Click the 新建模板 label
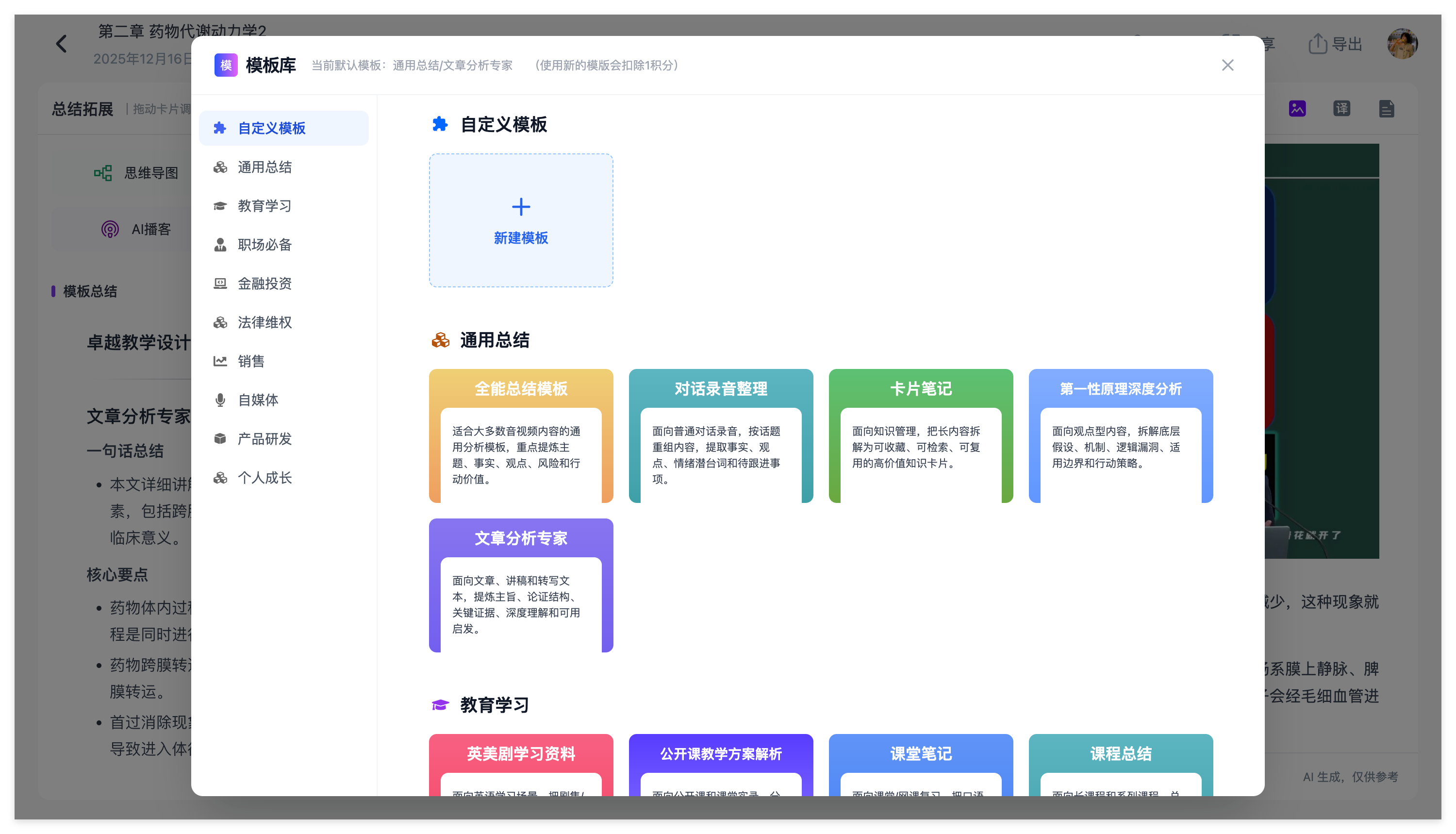The width and height of the screenshot is (1456, 834). pyautogui.click(x=520, y=238)
